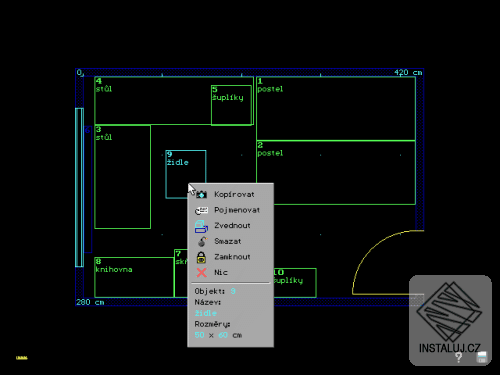Image resolution: width=500 pixels, height=375 pixels.
Task: Select furniture object 10 šuplíky
Action: click(x=295, y=283)
